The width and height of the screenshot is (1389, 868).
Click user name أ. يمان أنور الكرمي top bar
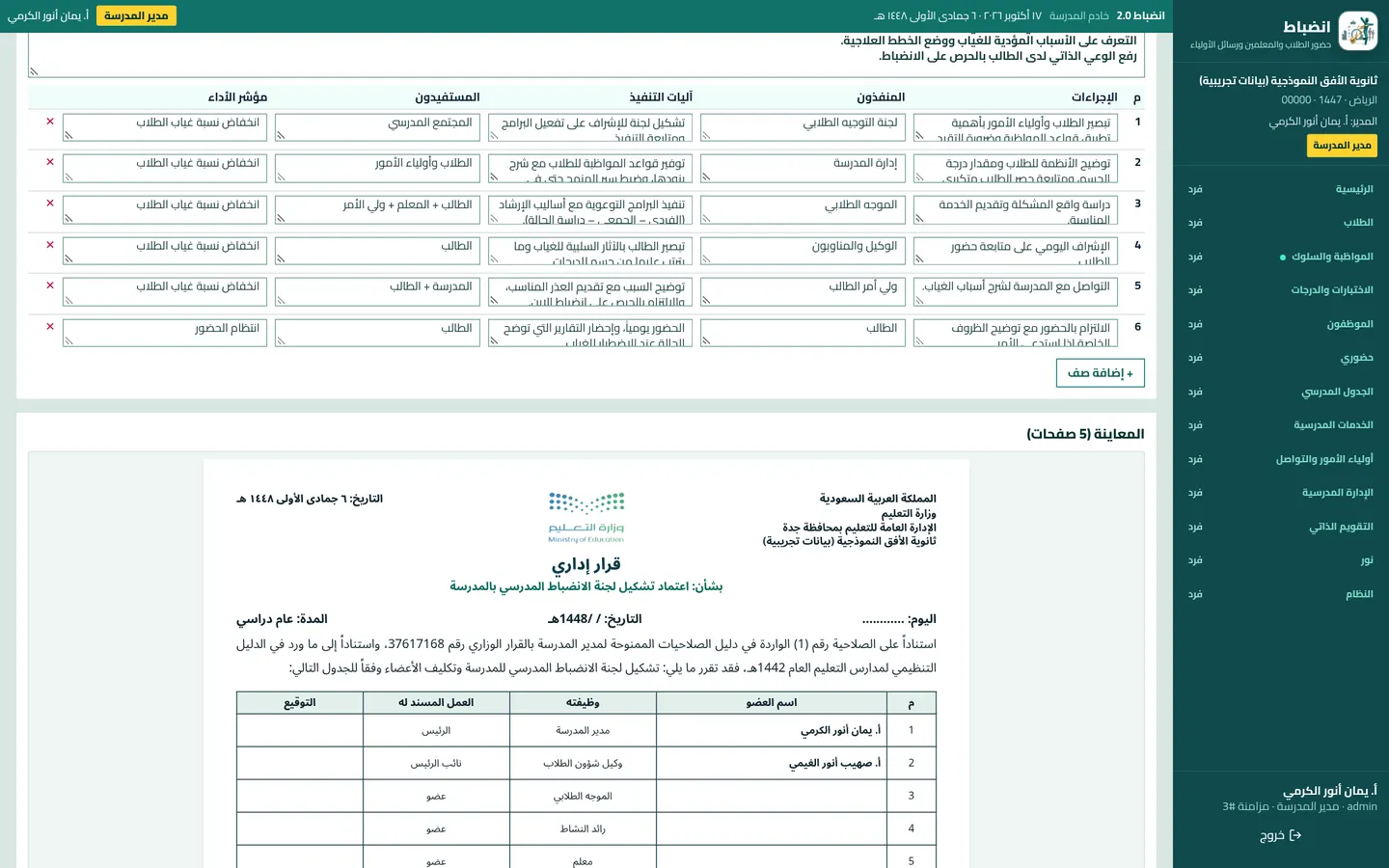[48, 15]
